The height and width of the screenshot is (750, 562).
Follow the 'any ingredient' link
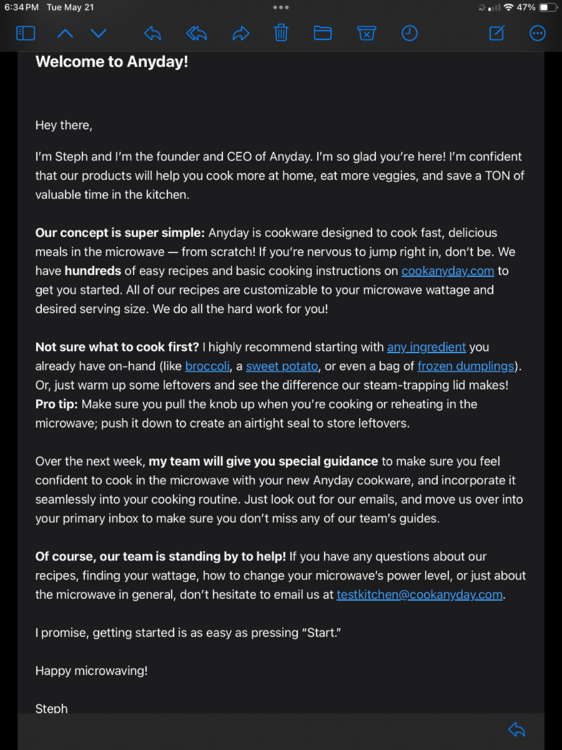coord(426,347)
